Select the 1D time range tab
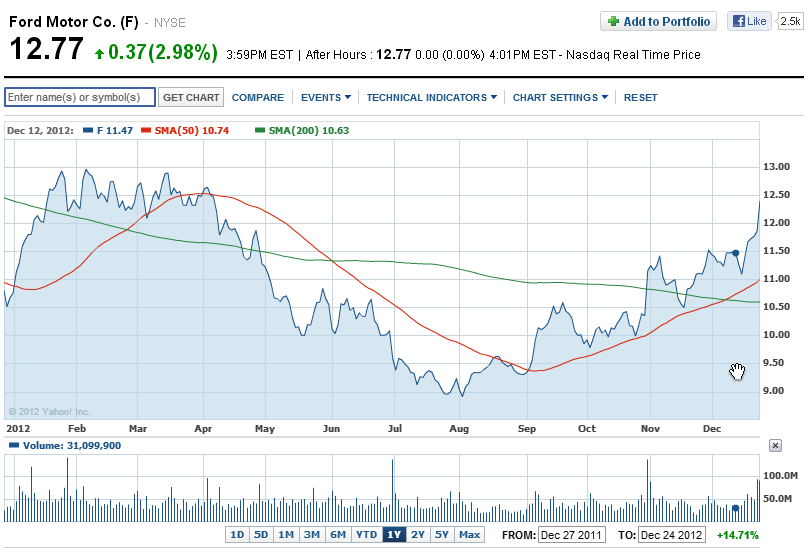810x548 pixels. (x=237, y=535)
